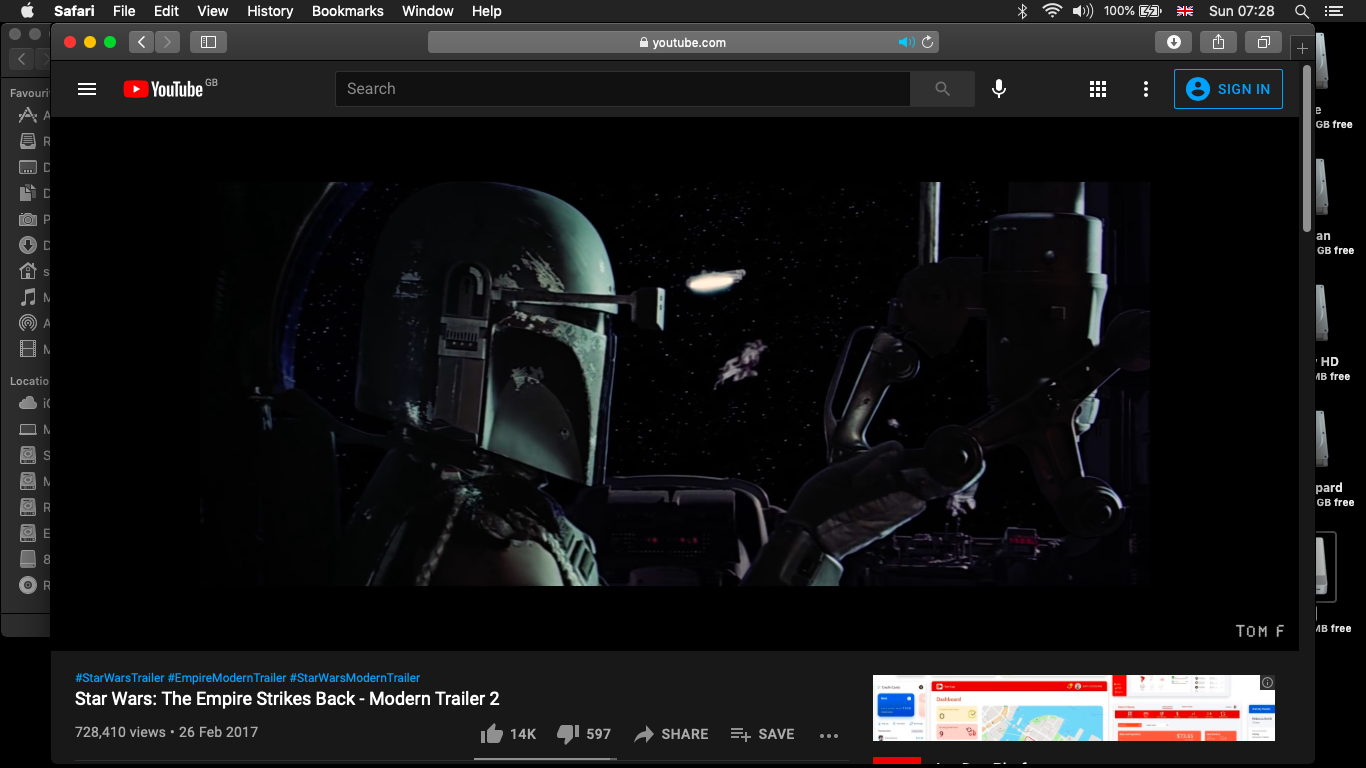This screenshot has height=768, width=1366.
Task: Click the Bluetooth status icon
Action: tap(1022, 11)
